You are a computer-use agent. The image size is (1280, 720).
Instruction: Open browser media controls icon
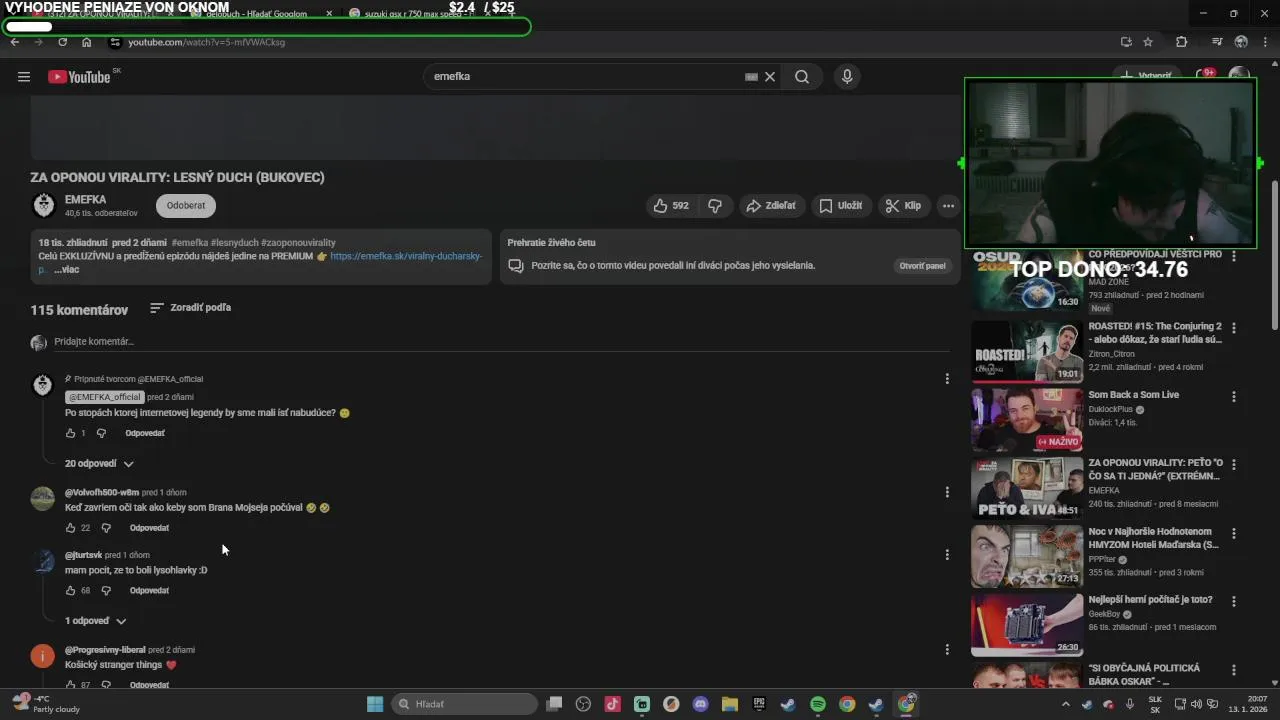pyautogui.click(x=1217, y=42)
